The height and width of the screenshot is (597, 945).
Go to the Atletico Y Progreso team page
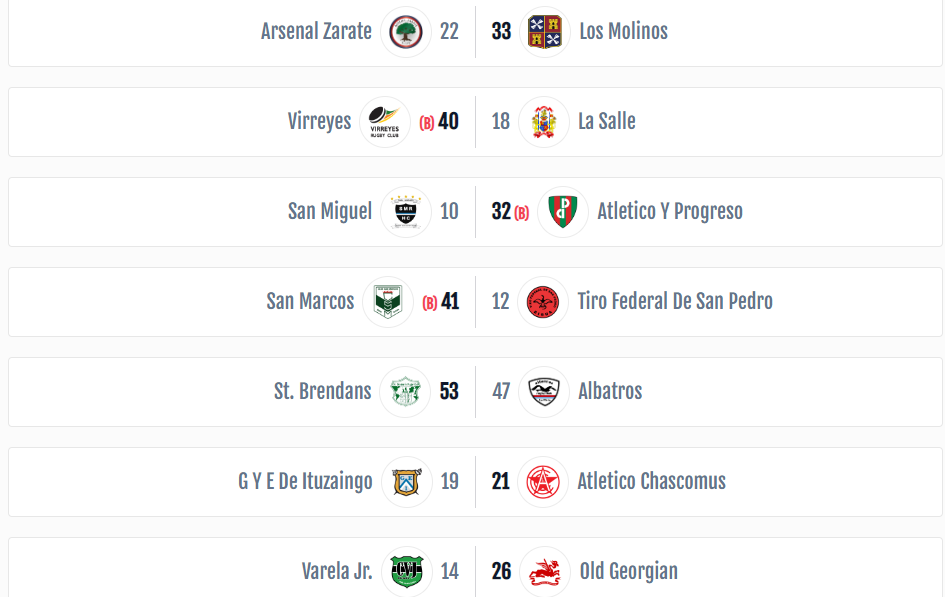tap(670, 211)
